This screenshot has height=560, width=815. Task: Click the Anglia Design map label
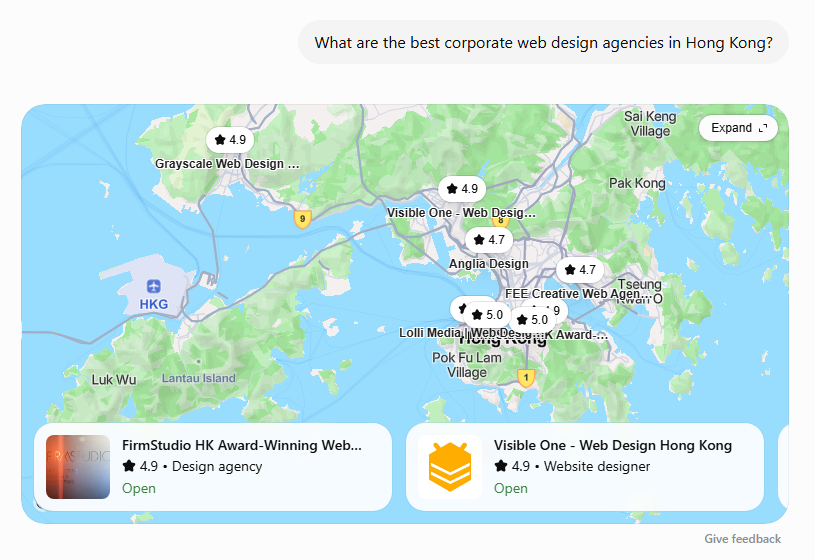click(489, 264)
